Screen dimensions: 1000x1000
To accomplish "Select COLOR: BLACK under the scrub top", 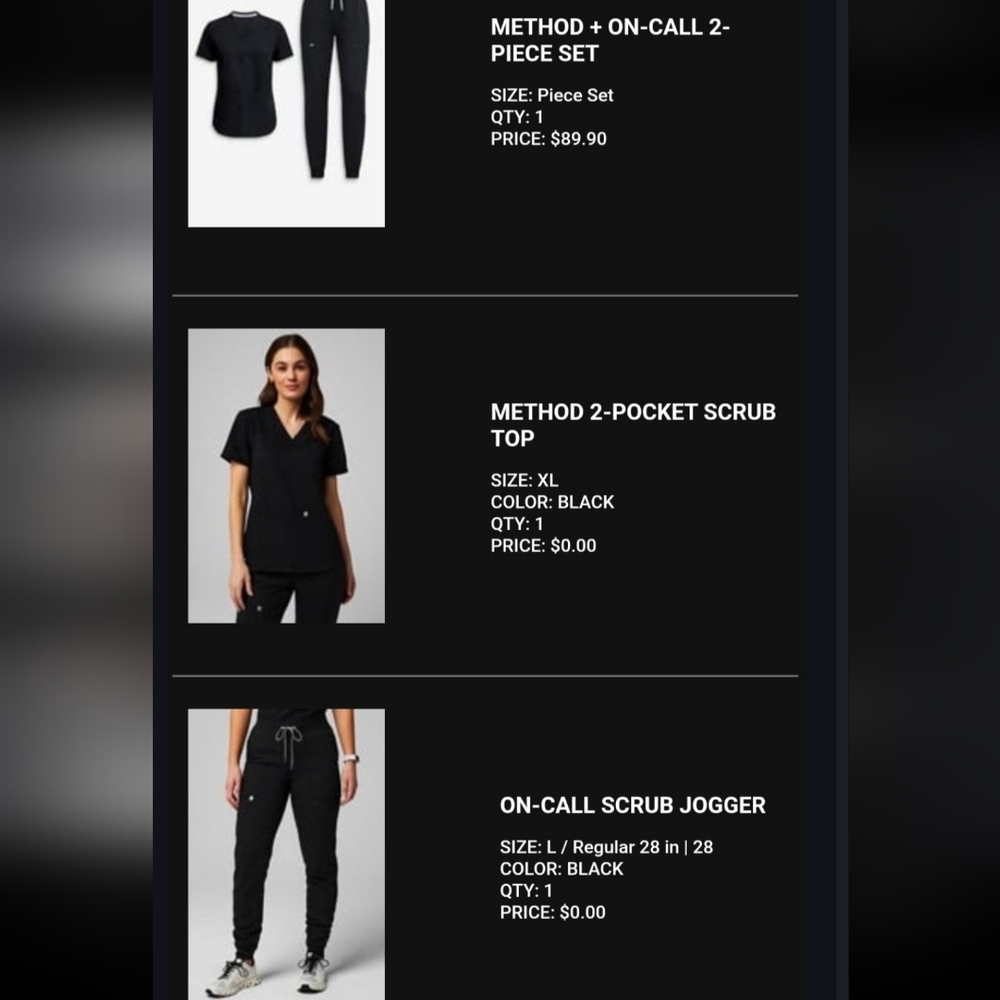I will click(552, 502).
